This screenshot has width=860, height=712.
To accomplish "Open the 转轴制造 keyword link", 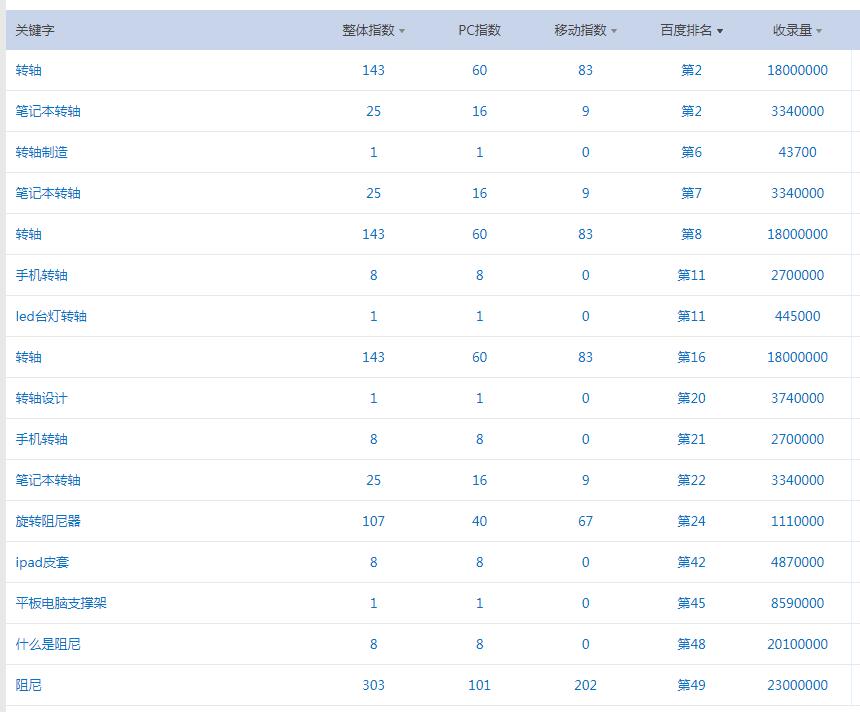I will pyautogui.click(x=42, y=152).
